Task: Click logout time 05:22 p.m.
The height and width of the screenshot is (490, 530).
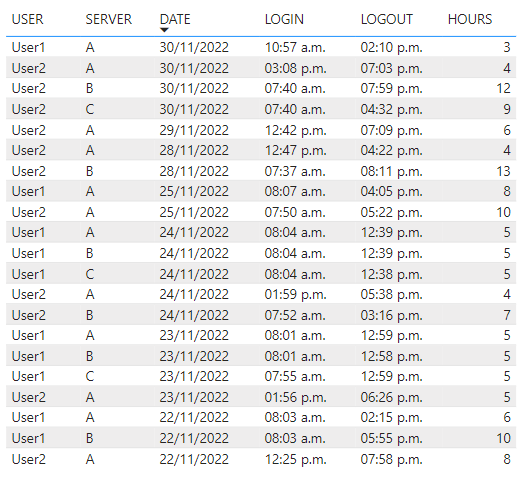Action: [x=391, y=213]
